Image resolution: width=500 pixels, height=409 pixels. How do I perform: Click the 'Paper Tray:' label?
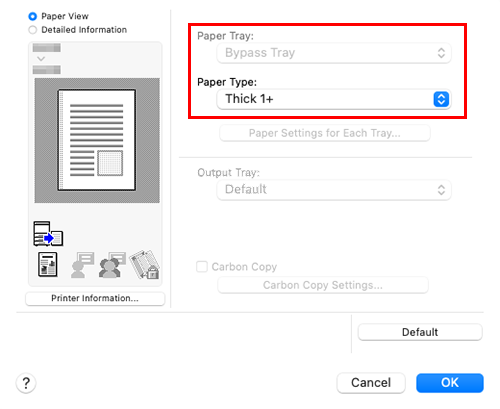tap(225, 36)
